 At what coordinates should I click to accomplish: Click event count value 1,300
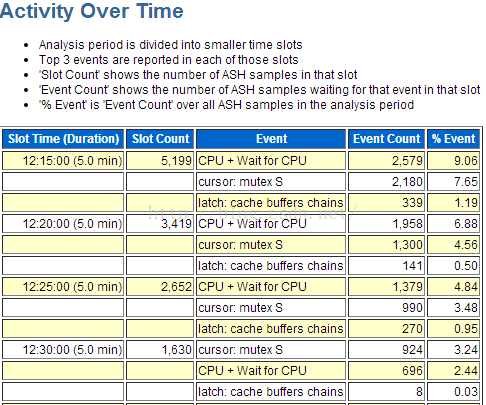[x=408, y=245]
